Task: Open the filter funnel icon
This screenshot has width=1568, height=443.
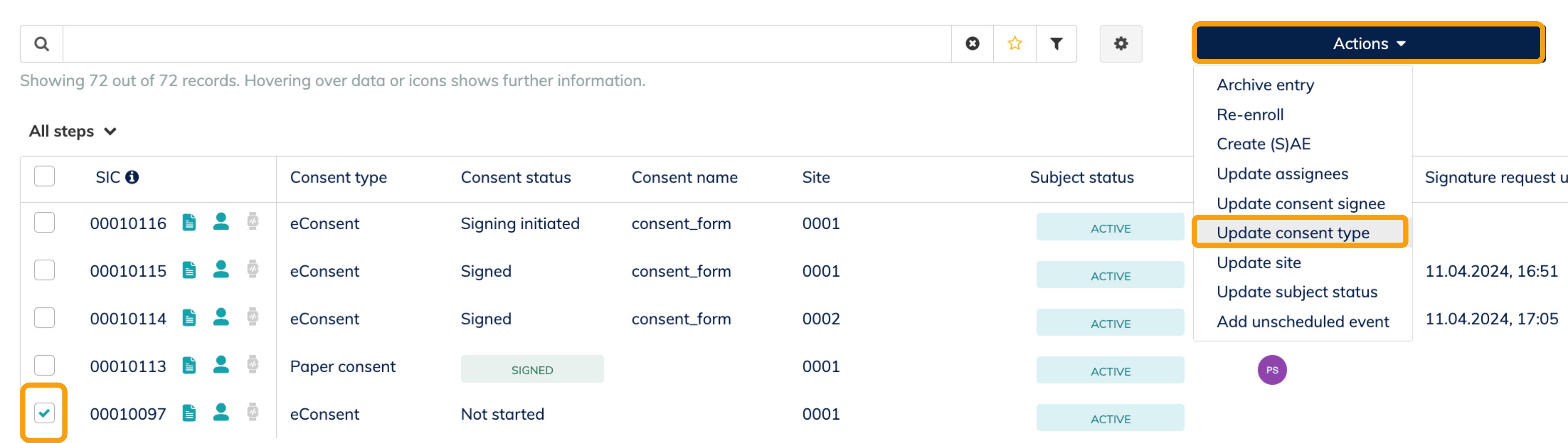Action: [x=1056, y=44]
